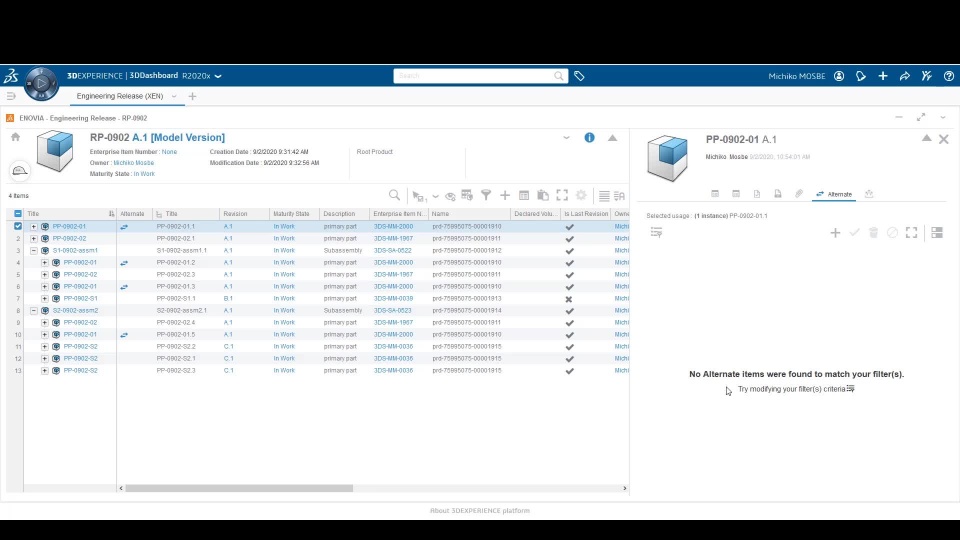Viewport: 960px width, 540px height.
Task: Toggle the eye visibility in table toolbar
Action: [x=450, y=196]
